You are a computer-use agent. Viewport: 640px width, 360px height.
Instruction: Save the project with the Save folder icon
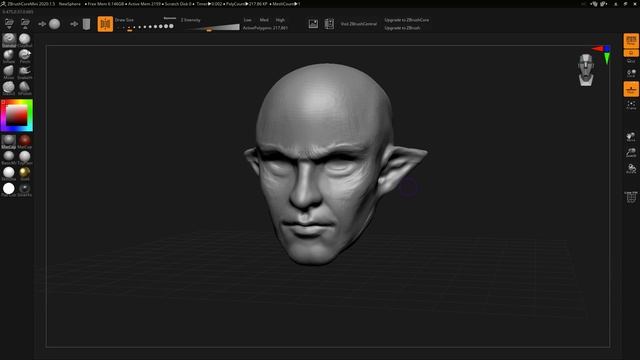25,24
